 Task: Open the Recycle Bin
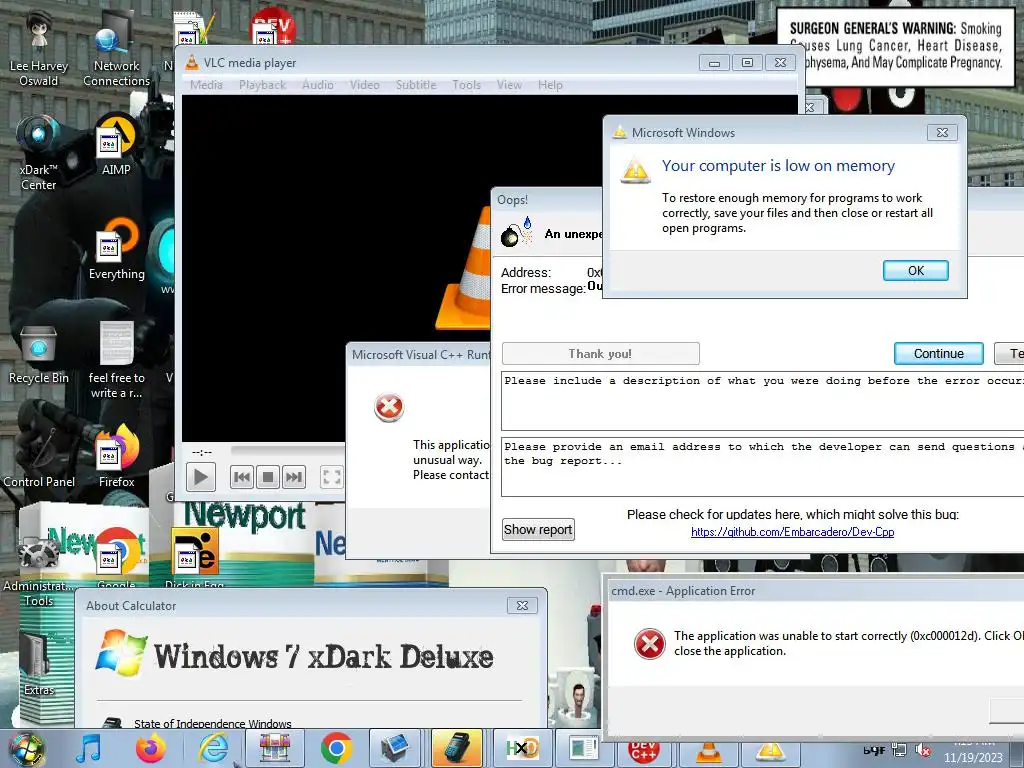coord(39,355)
